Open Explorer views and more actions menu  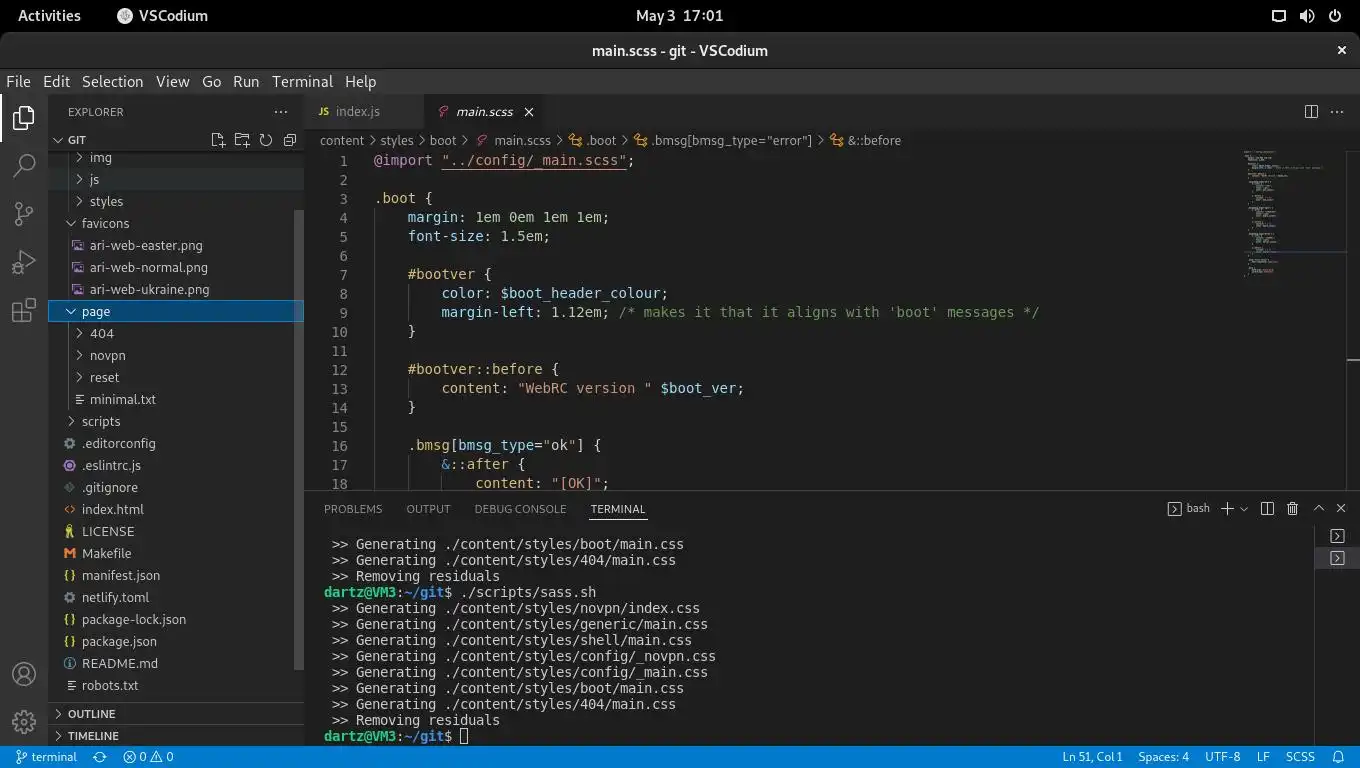point(281,112)
